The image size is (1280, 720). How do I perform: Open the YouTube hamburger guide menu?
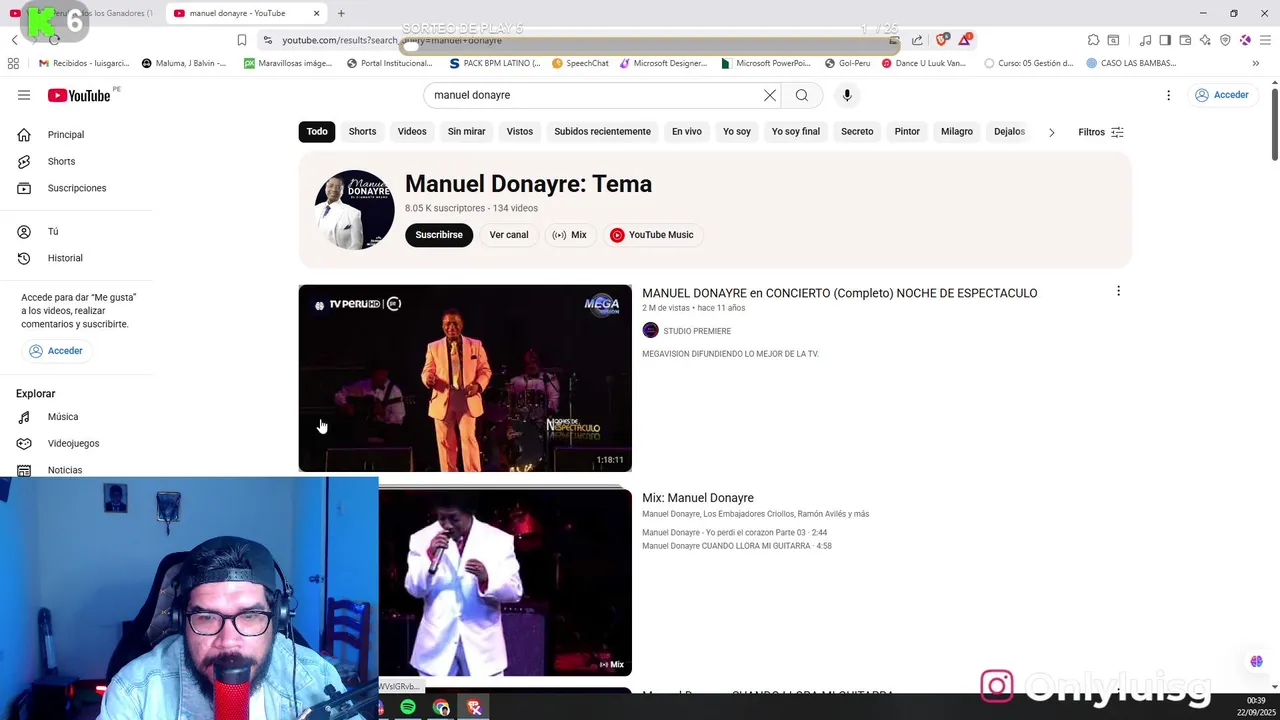(24, 95)
